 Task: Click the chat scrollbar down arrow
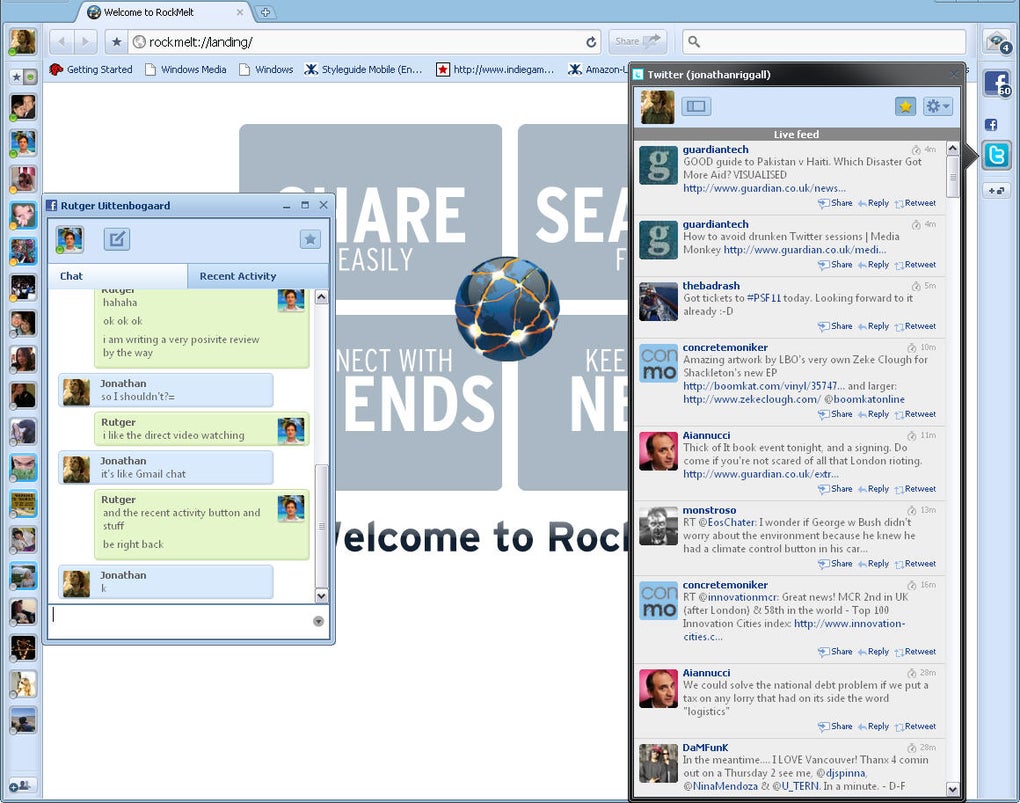(321, 595)
